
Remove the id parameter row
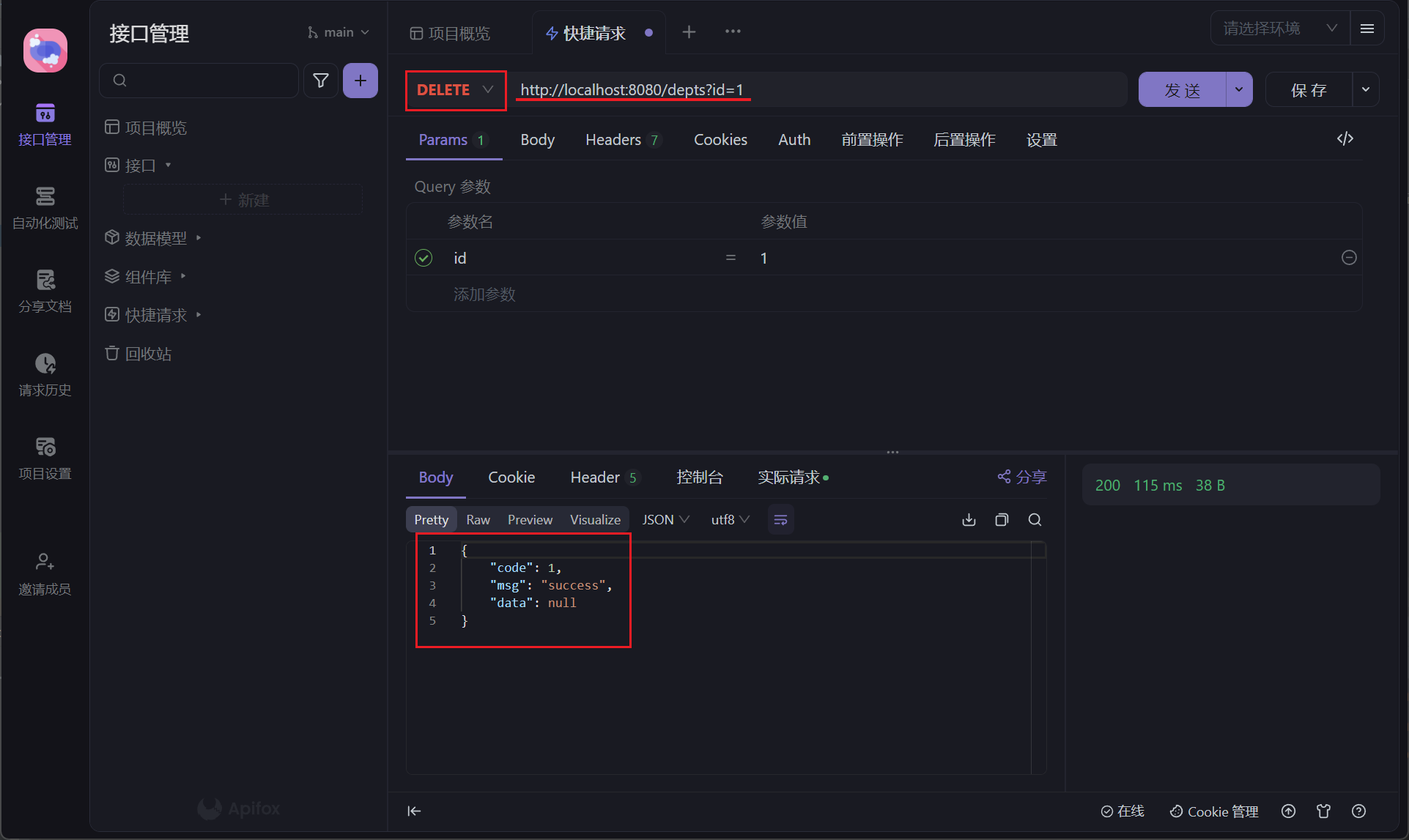tap(1348, 258)
